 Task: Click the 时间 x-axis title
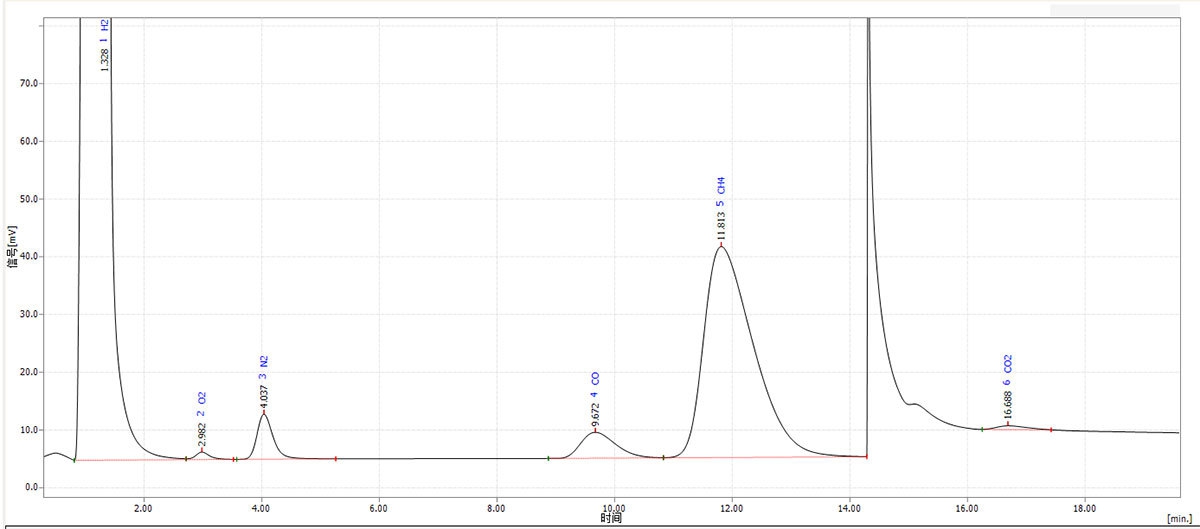click(x=611, y=518)
